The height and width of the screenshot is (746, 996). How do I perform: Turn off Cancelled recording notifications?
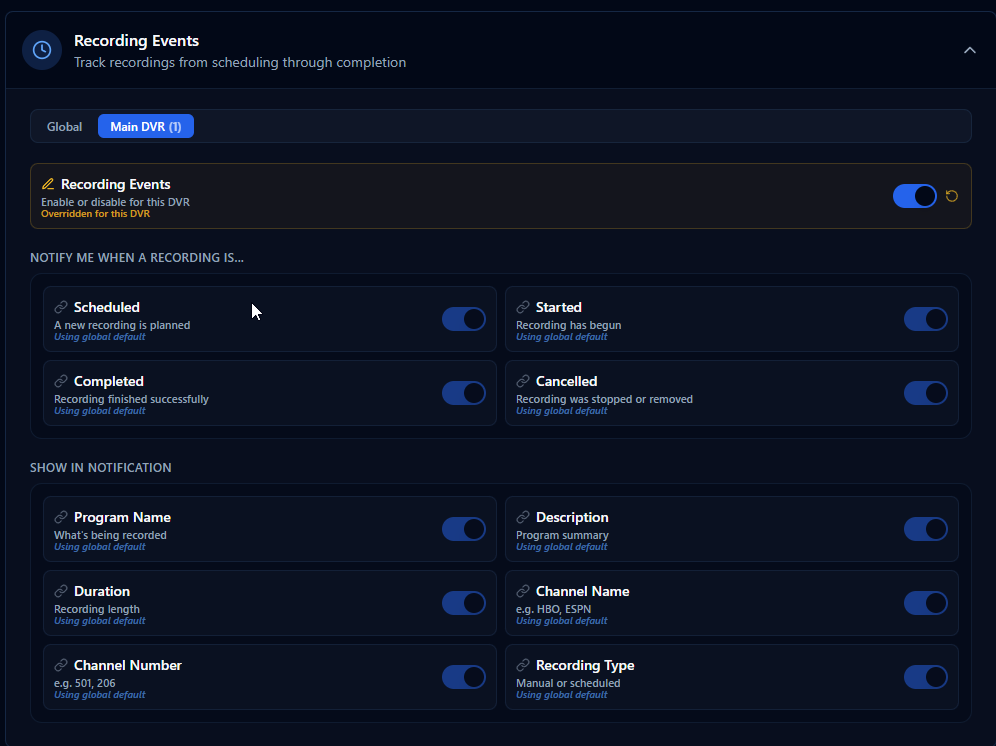pos(925,393)
